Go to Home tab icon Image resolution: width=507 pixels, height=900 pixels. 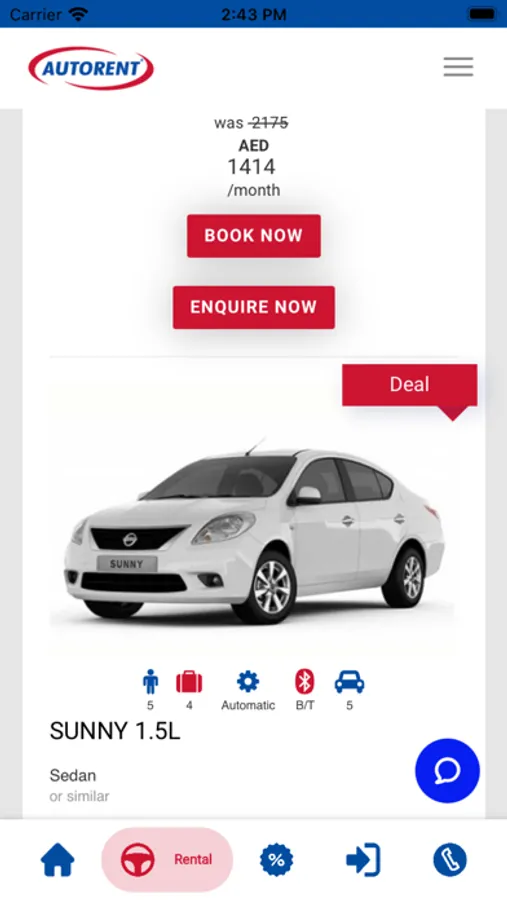pos(57,860)
